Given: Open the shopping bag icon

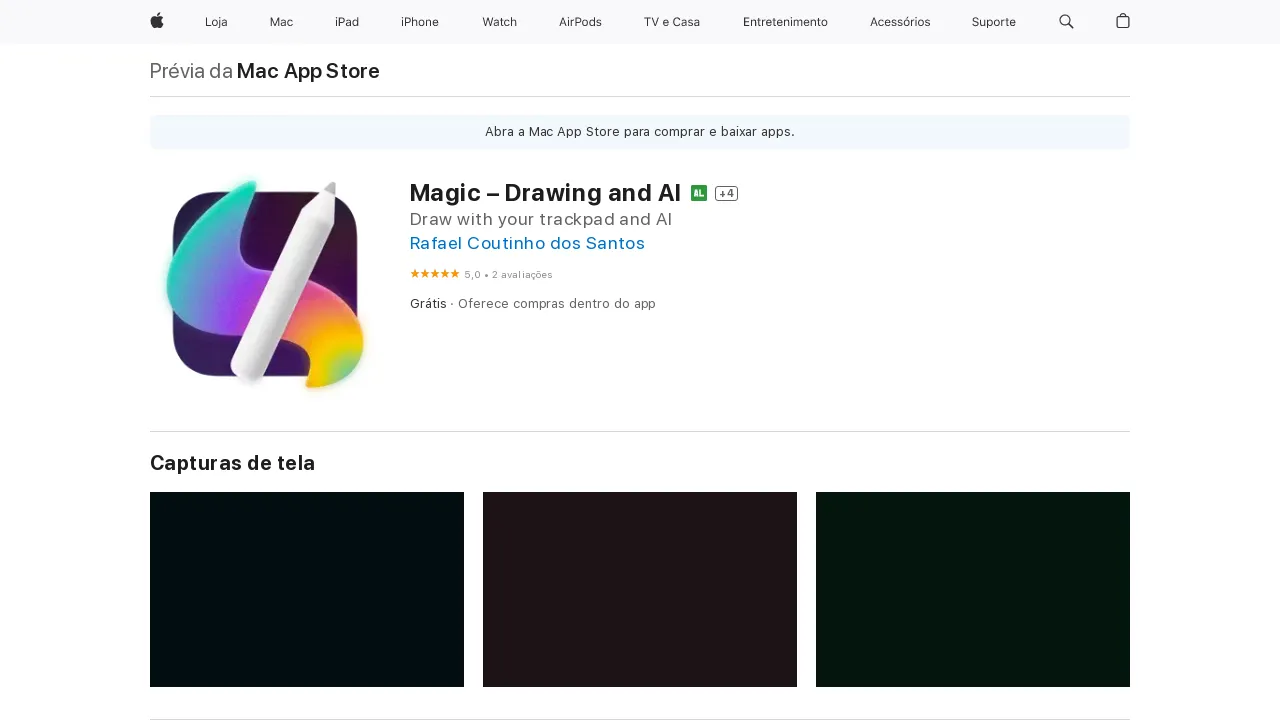Looking at the screenshot, I should click(1123, 21).
